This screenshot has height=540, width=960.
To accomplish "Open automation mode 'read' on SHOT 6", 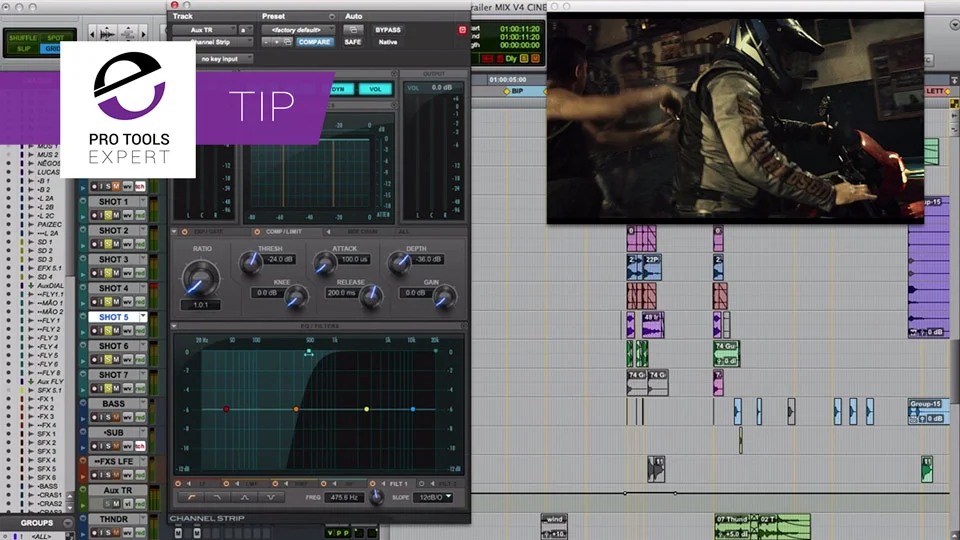I will tap(140, 359).
